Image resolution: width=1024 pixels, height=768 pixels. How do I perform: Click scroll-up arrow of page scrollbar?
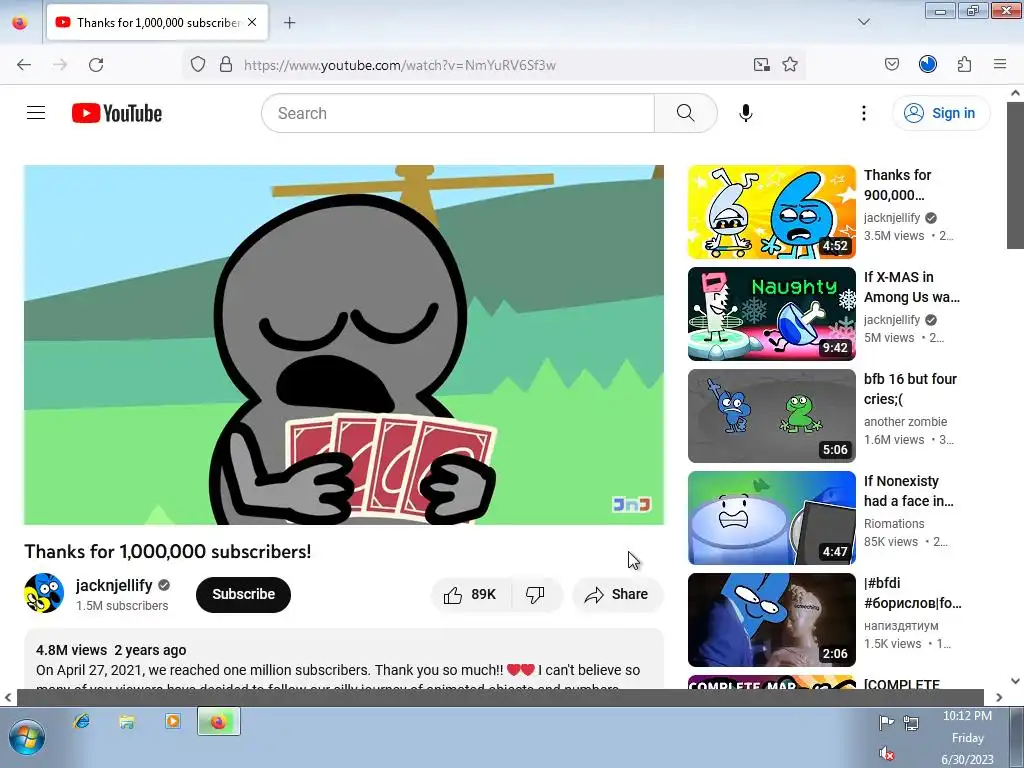(x=1015, y=93)
